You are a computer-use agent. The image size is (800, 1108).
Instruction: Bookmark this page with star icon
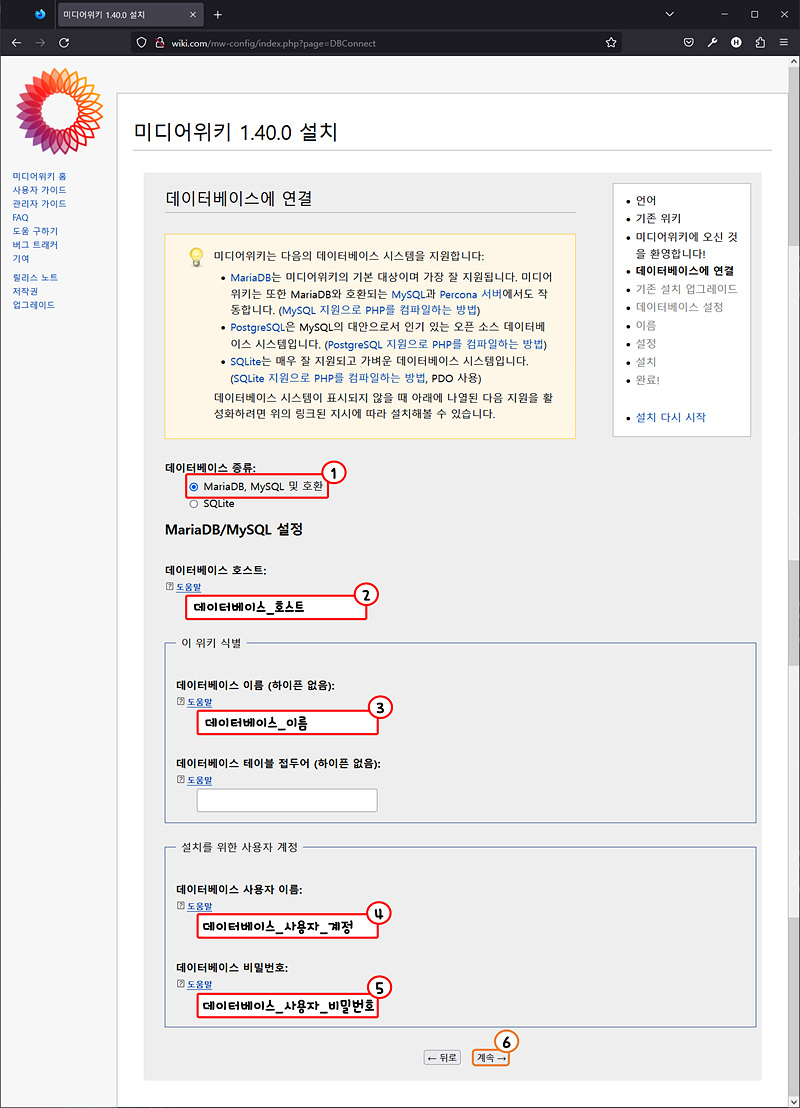pyautogui.click(x=611, y=42)
